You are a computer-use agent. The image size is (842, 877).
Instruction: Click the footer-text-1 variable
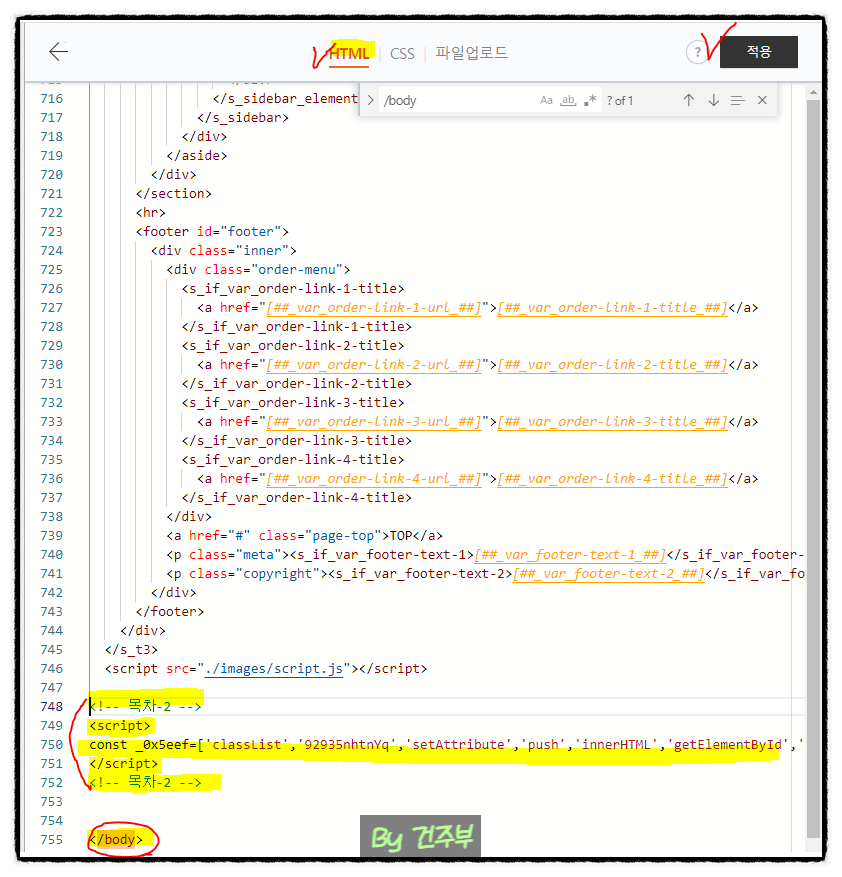point(570,555)
